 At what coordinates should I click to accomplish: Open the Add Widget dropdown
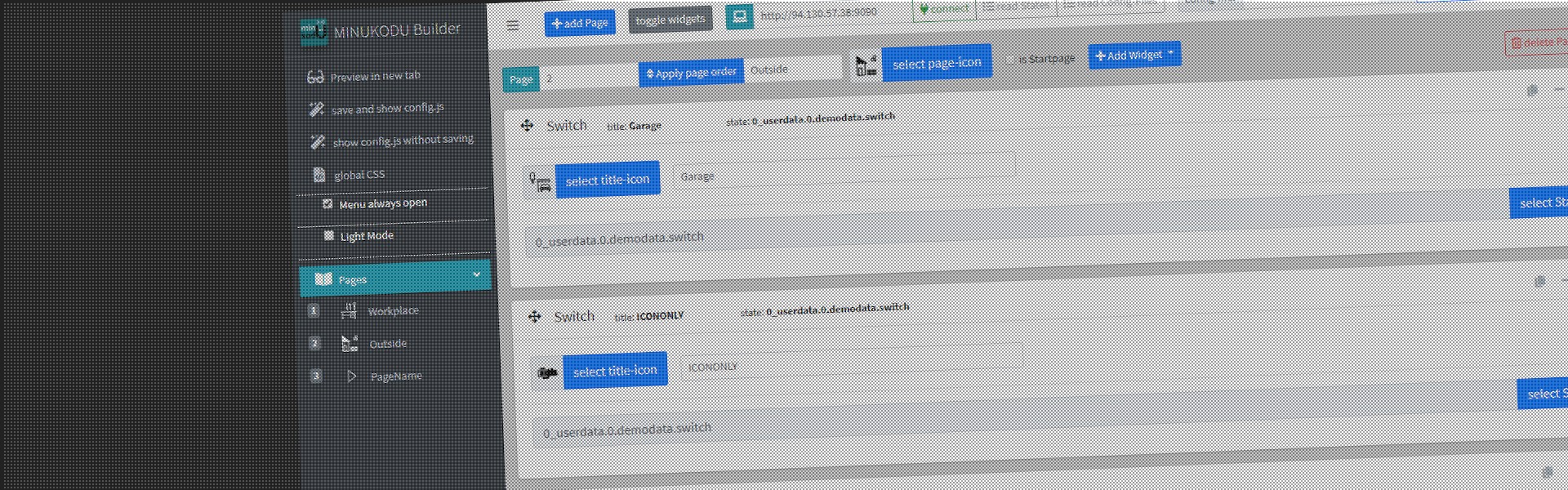[1134, 55]
